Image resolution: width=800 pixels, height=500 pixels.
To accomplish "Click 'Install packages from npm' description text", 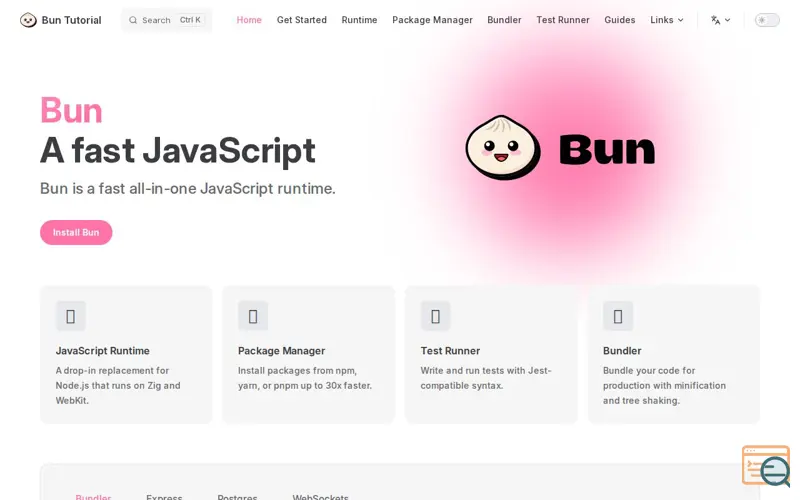I will 305,378.
